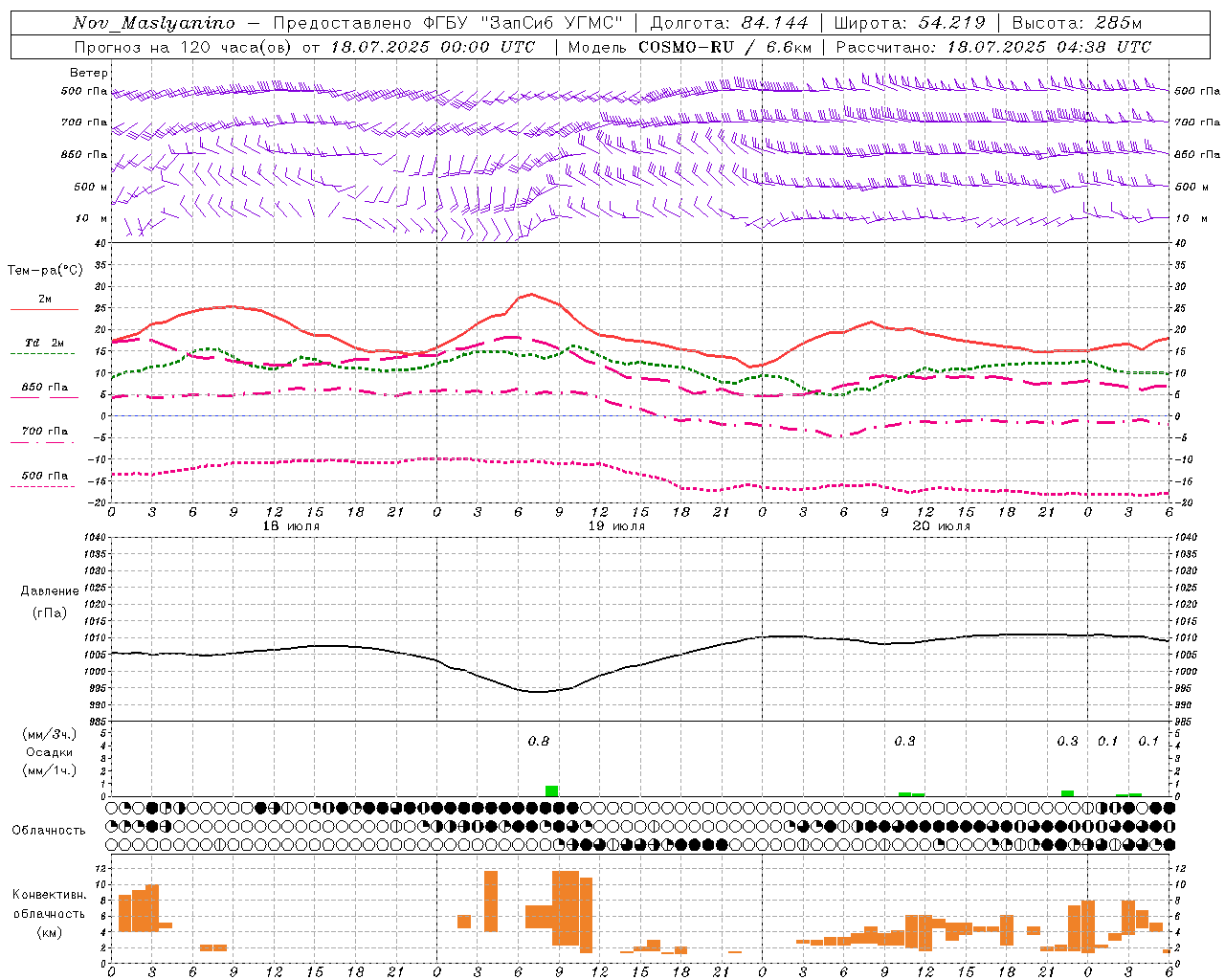Click the elevation value 285м
The height and width of the screenshot is (980, 1225).
click(x=1119, y=23)
